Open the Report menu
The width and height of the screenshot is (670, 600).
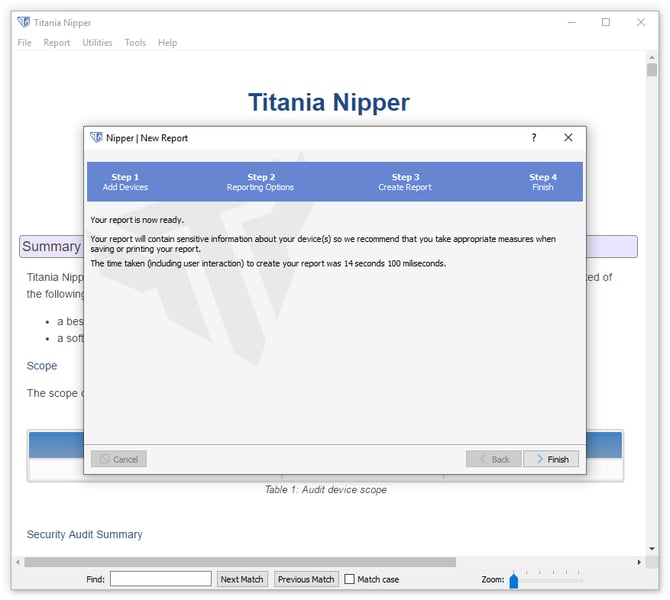(x=57, y=43)
